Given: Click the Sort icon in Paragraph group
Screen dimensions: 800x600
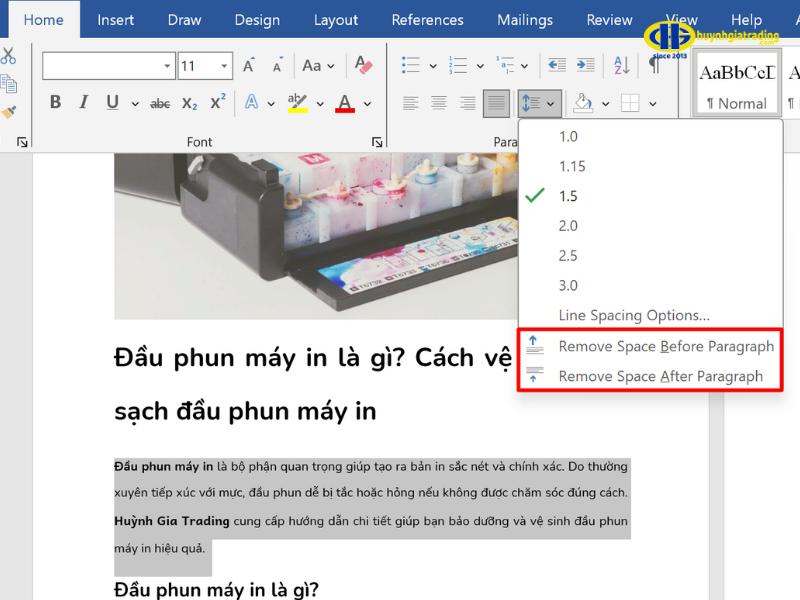Looking at the screenshot, I should pyautogui.click(x=621, y=64).
